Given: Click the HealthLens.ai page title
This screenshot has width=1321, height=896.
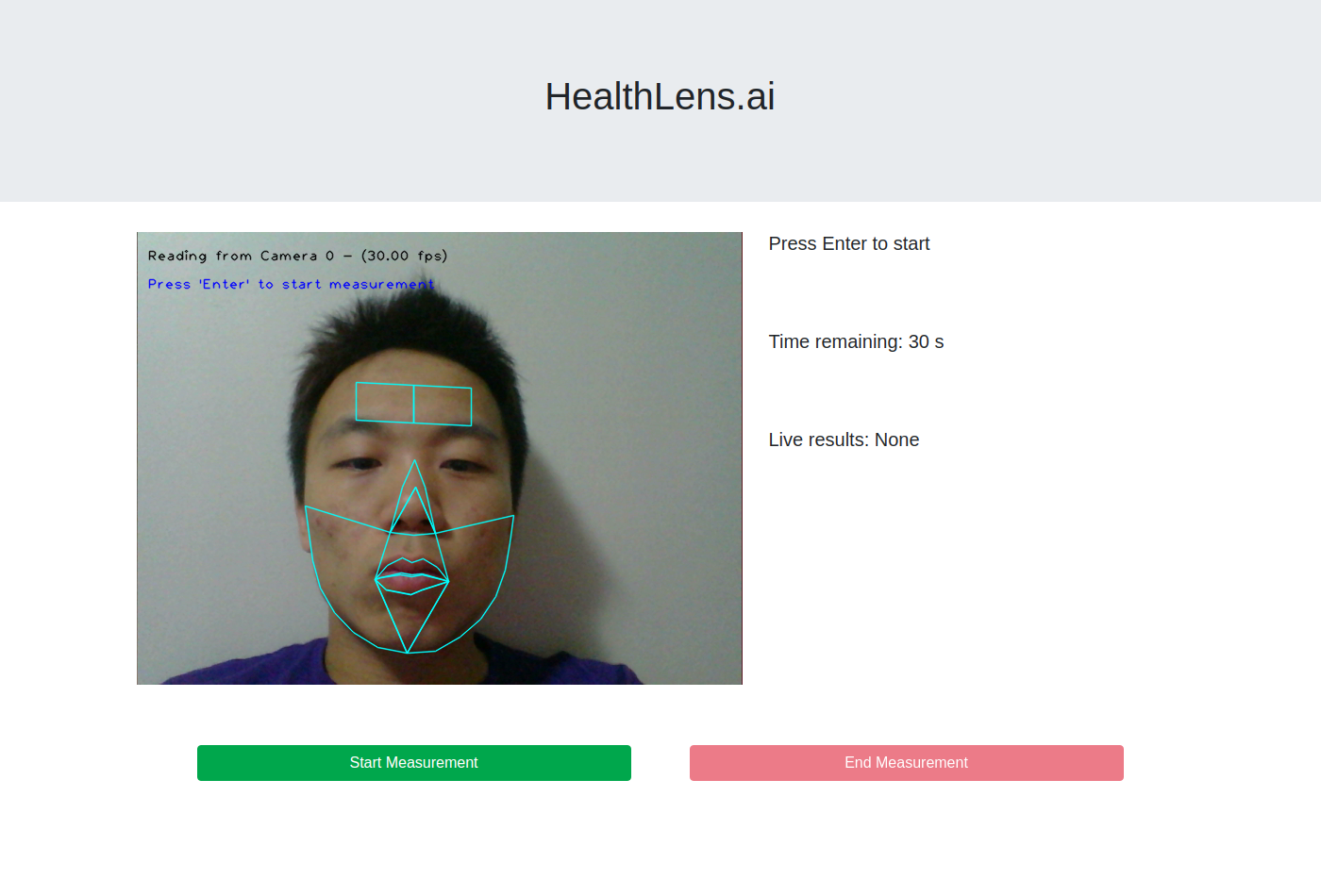Looking at the screenshot, I should 660,96.
